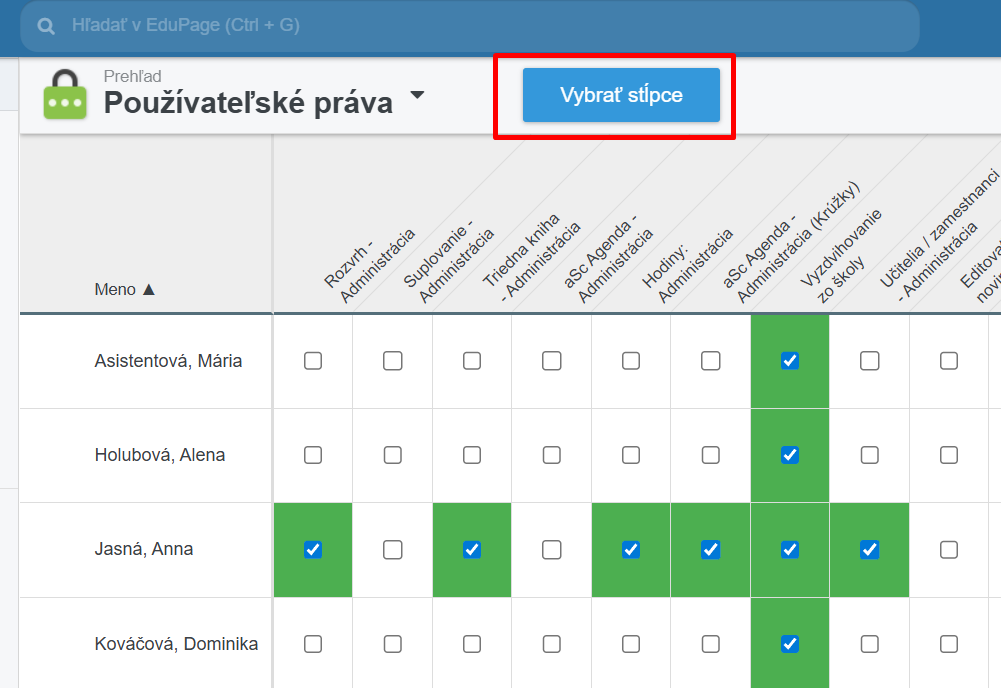Click the magnifier icon in the search bar
The image size is (1001, 688).
click(46, 26)
